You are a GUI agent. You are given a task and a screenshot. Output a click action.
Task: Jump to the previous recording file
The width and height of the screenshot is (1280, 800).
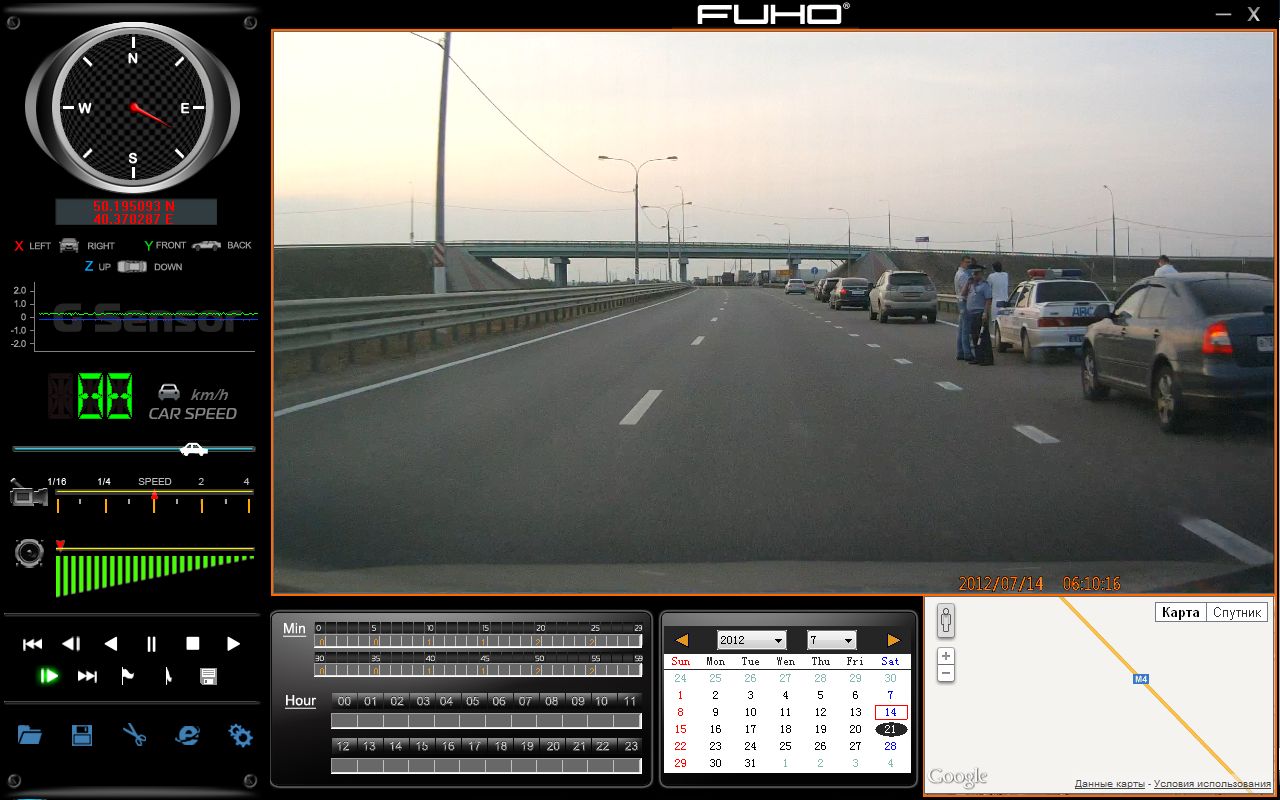click(x=33, y=644)
